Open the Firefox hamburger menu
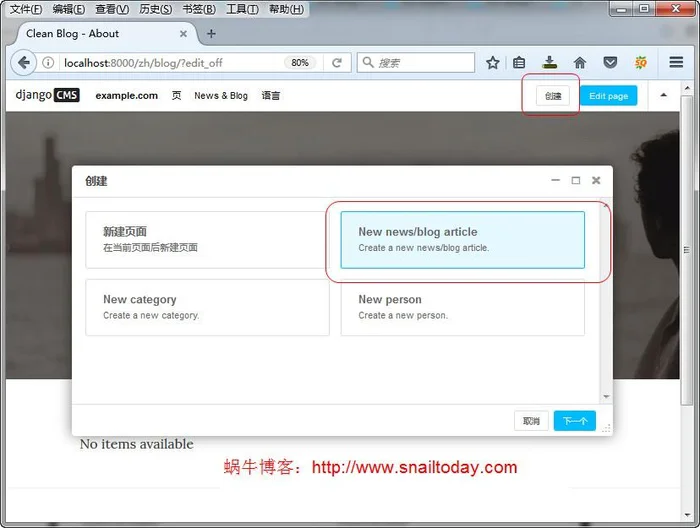The image size is (700, 528). tap(676, 62)
